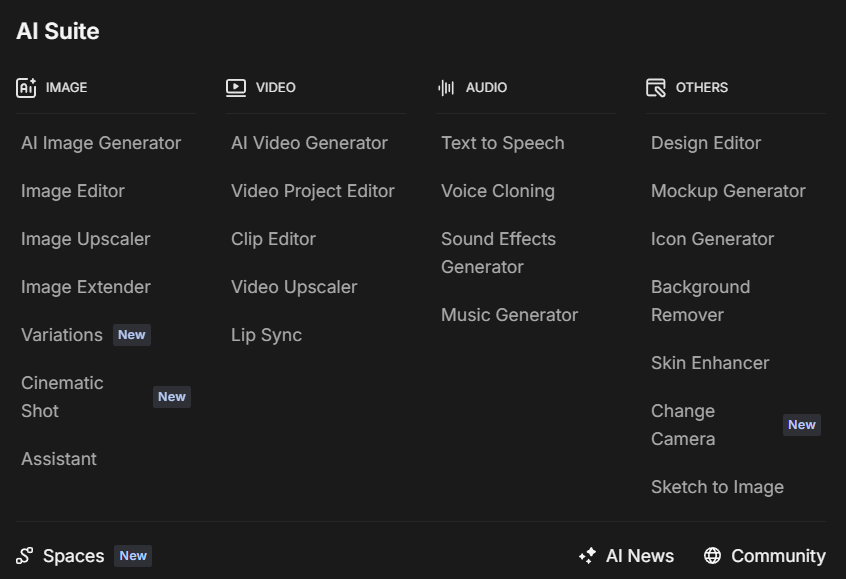
Task: Go to Spaces
Action: 73,556
